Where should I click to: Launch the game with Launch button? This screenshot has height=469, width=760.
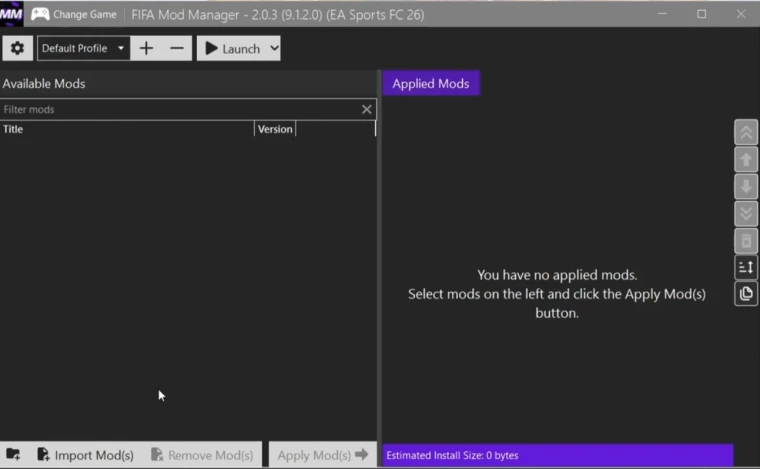[233, 48]
